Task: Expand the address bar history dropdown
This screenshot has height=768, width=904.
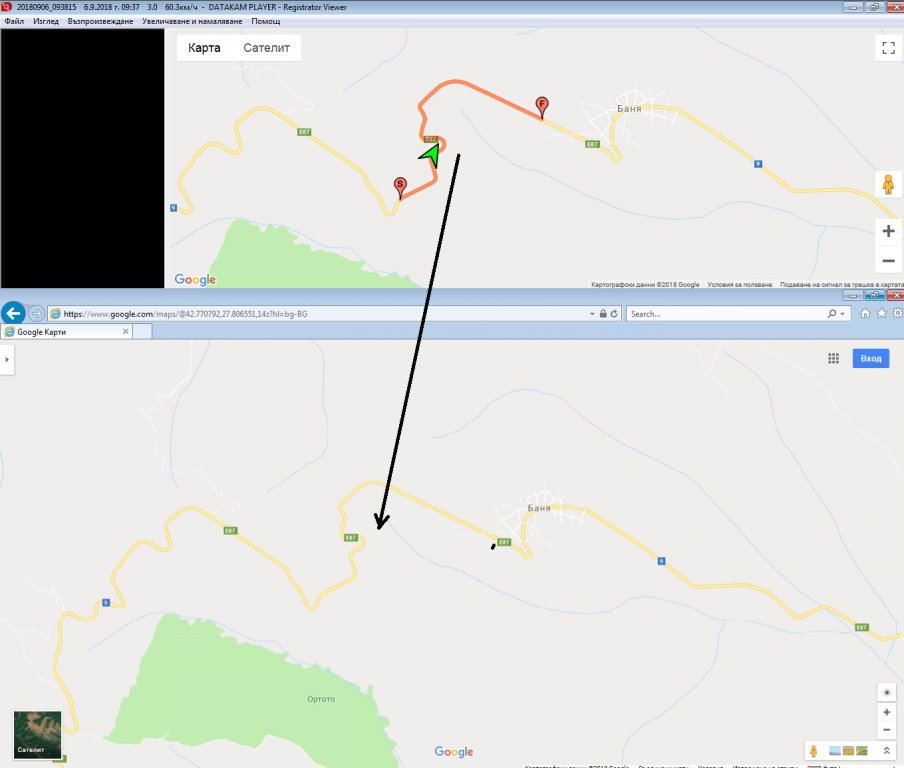Action: pos(592,314)
